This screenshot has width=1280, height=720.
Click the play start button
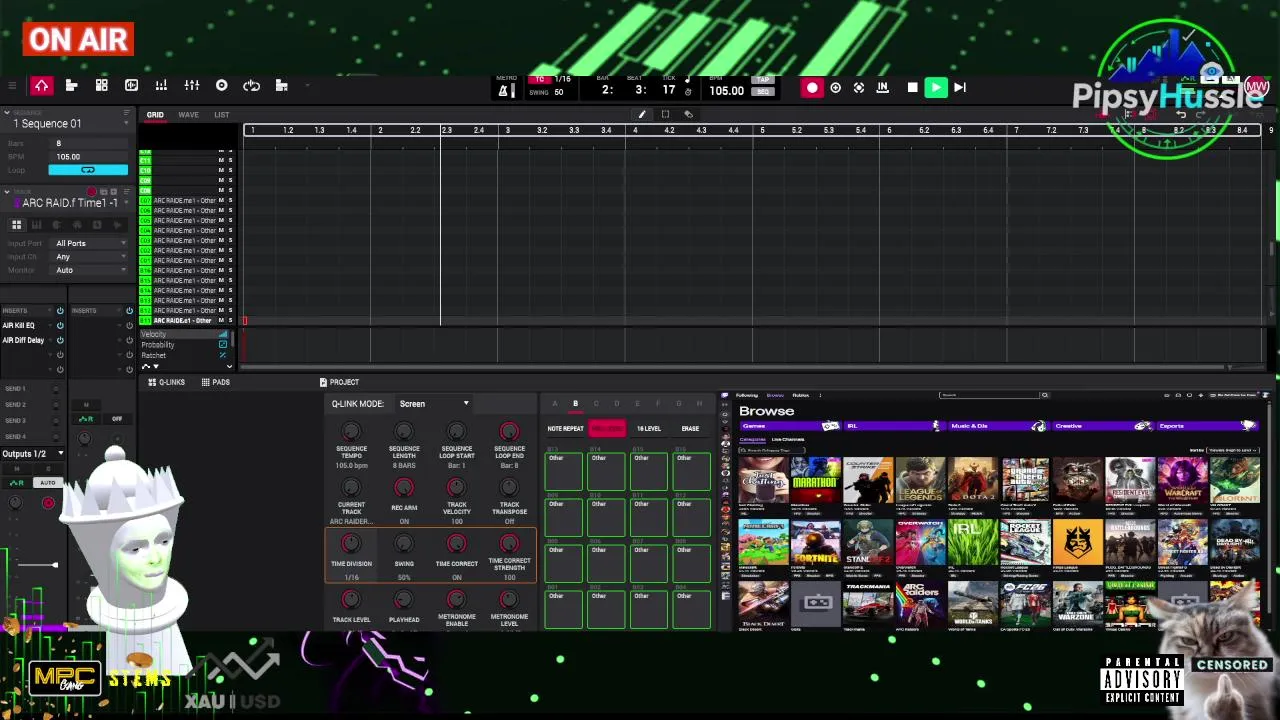pyautogui.click(x=960, y=88)
